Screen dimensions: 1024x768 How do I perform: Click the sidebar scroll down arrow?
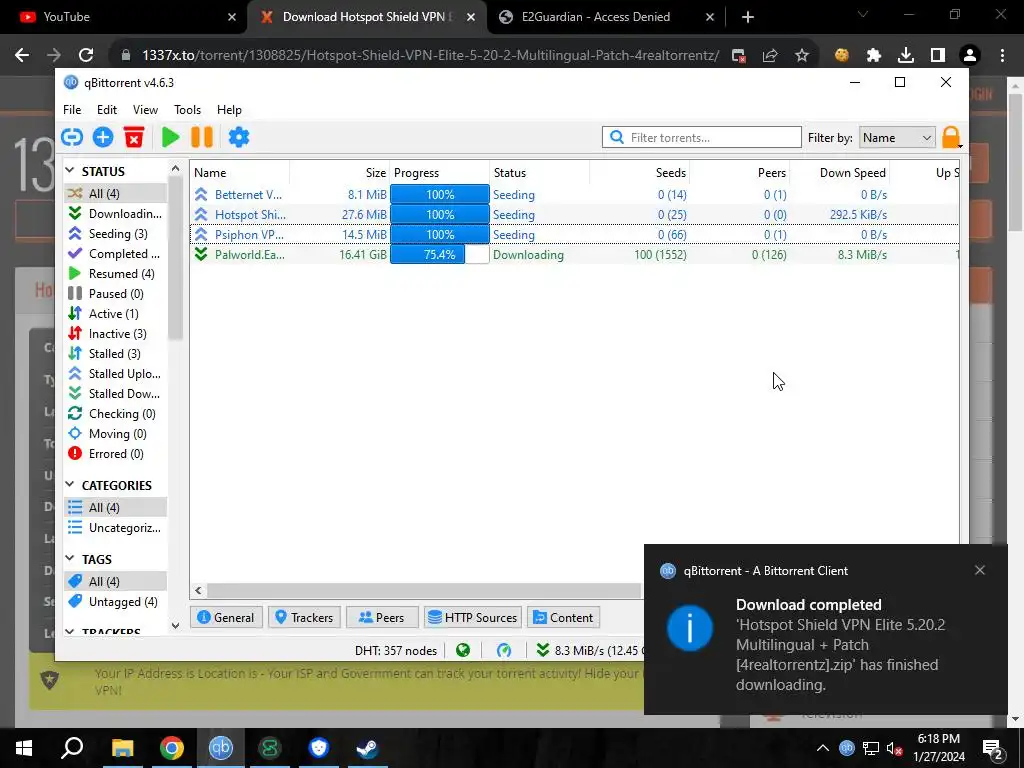[175, 626]
